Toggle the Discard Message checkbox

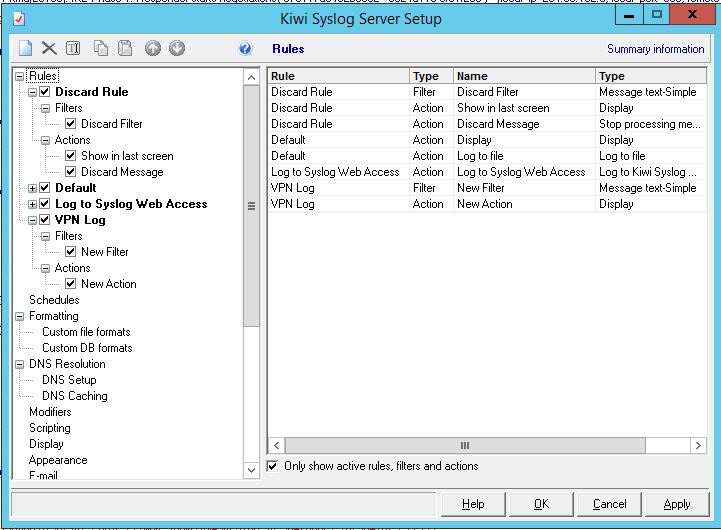[x=70, y=172]
